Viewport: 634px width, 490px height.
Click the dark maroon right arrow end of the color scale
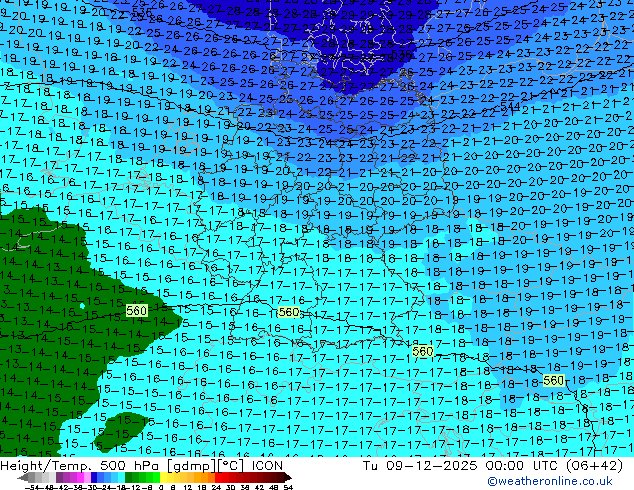point(287,477)
